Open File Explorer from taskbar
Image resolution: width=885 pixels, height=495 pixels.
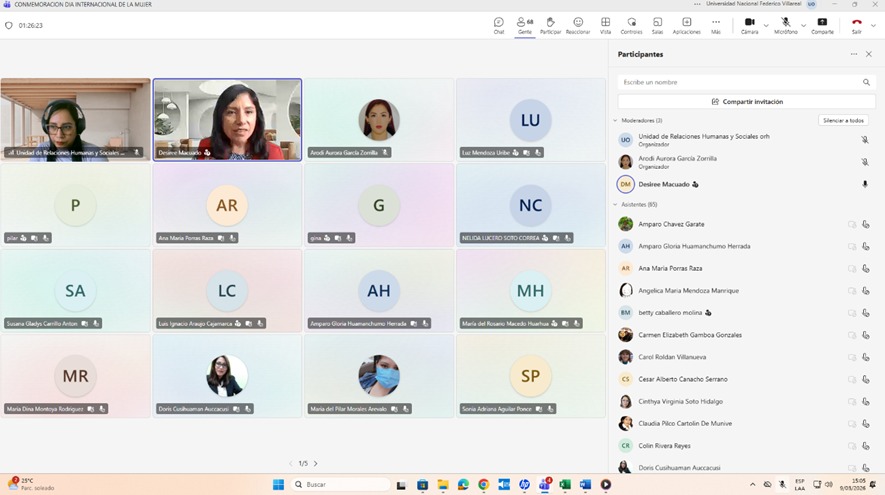(442, 484)
